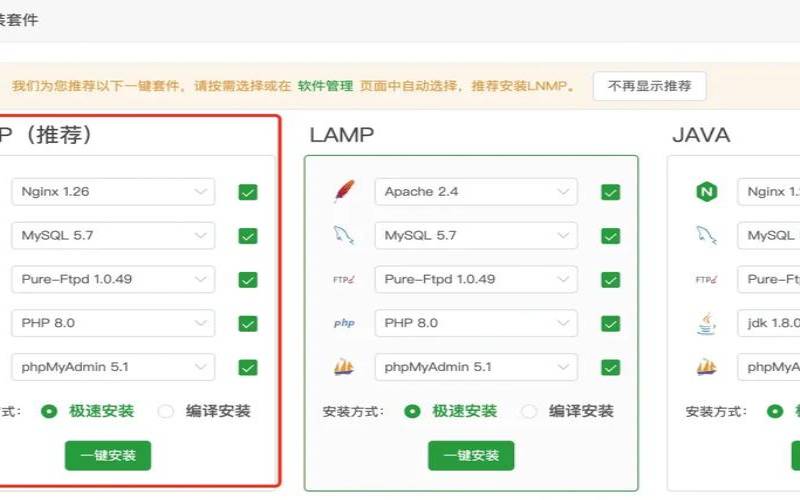Uncheck Pure-Ftpd 1.0.49 in the LAMP suite
The image size is (800, 500).
[611, 280]
